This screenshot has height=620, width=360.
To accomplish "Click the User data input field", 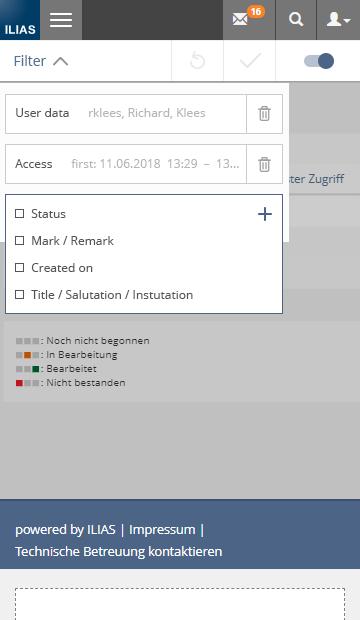I will click(126, 114).
